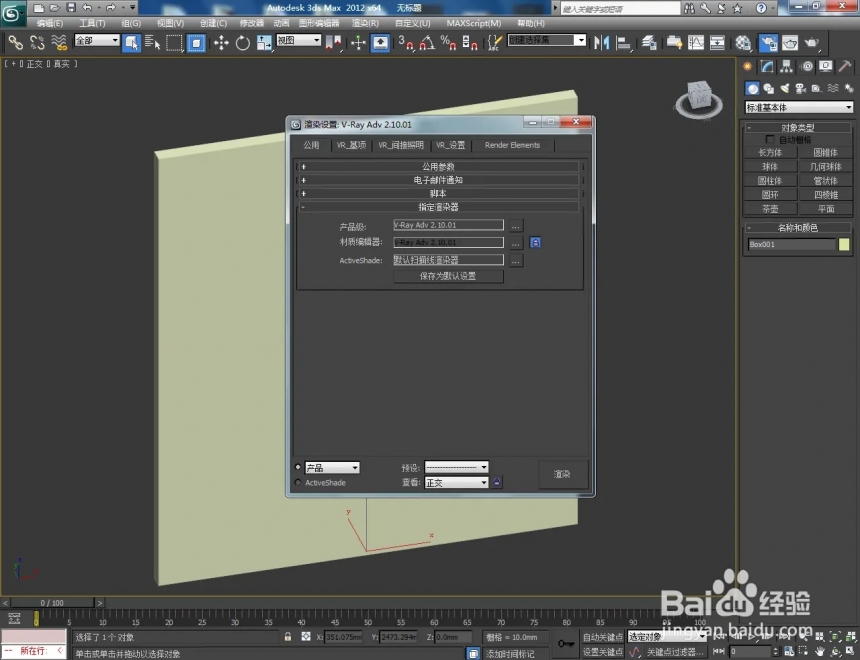The height and width of the screenshot is (660, 860).
Task: Open the 全部 selection filter dropdown
Action: pos(97,40)
